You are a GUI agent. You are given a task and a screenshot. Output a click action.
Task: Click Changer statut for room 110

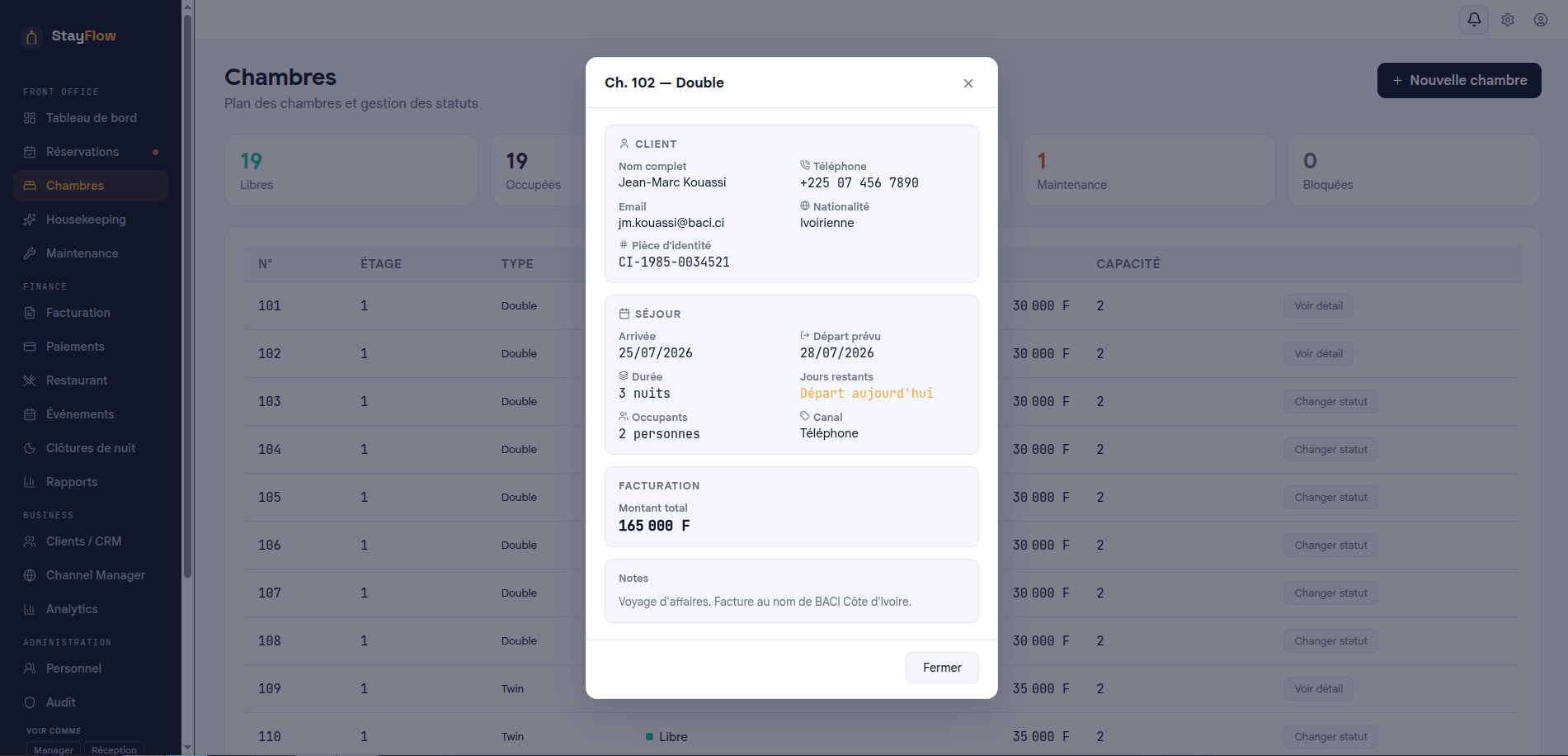(1330, 737)
